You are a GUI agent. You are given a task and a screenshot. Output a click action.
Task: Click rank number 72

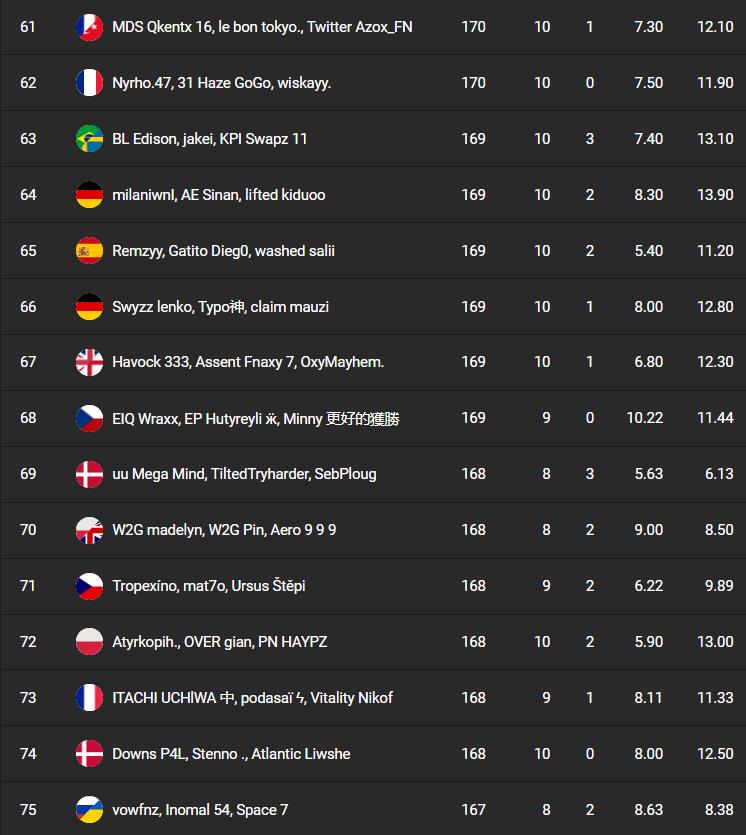click(x=28, y=642)
